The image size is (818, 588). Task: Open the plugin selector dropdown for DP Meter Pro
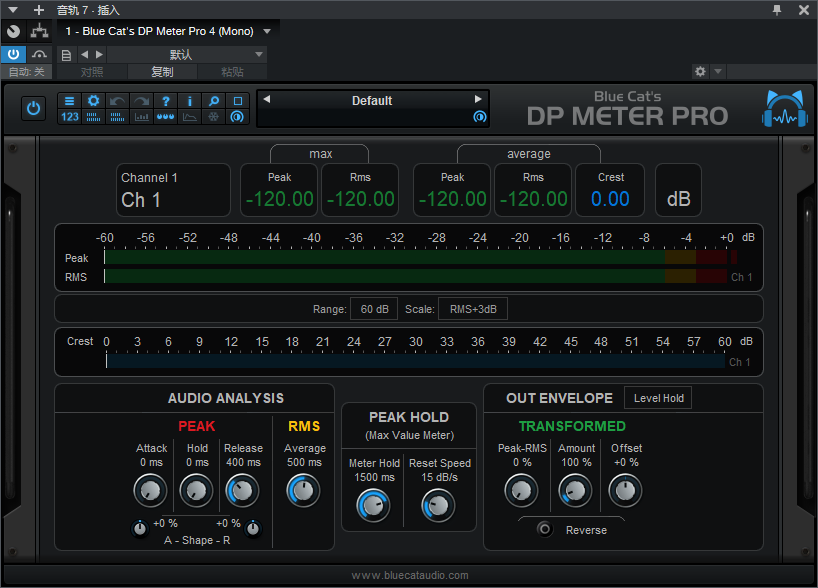tap(267, 31)
